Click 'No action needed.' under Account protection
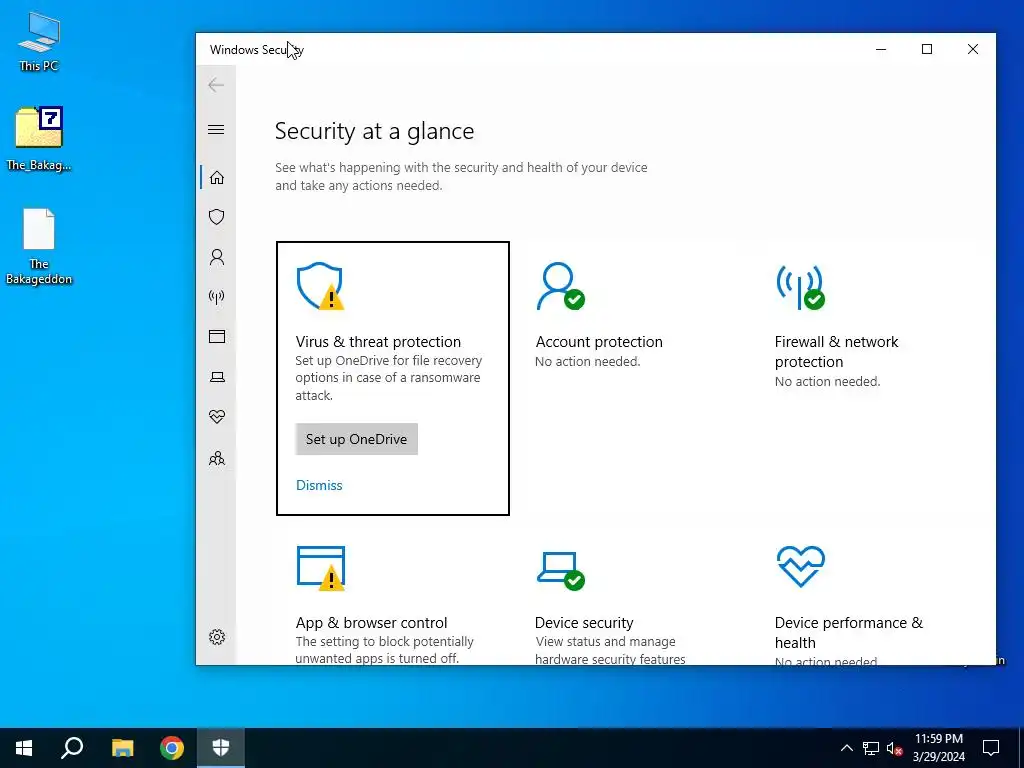1024x768 pixels. (588, 361)
